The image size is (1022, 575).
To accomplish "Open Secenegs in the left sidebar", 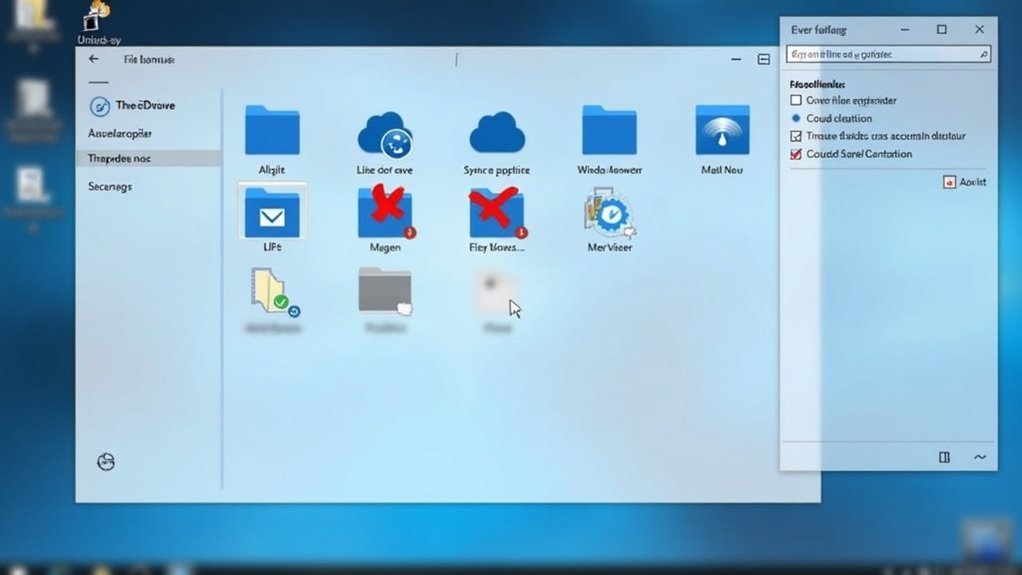I will pyautogui.click(x=110, y=186).
